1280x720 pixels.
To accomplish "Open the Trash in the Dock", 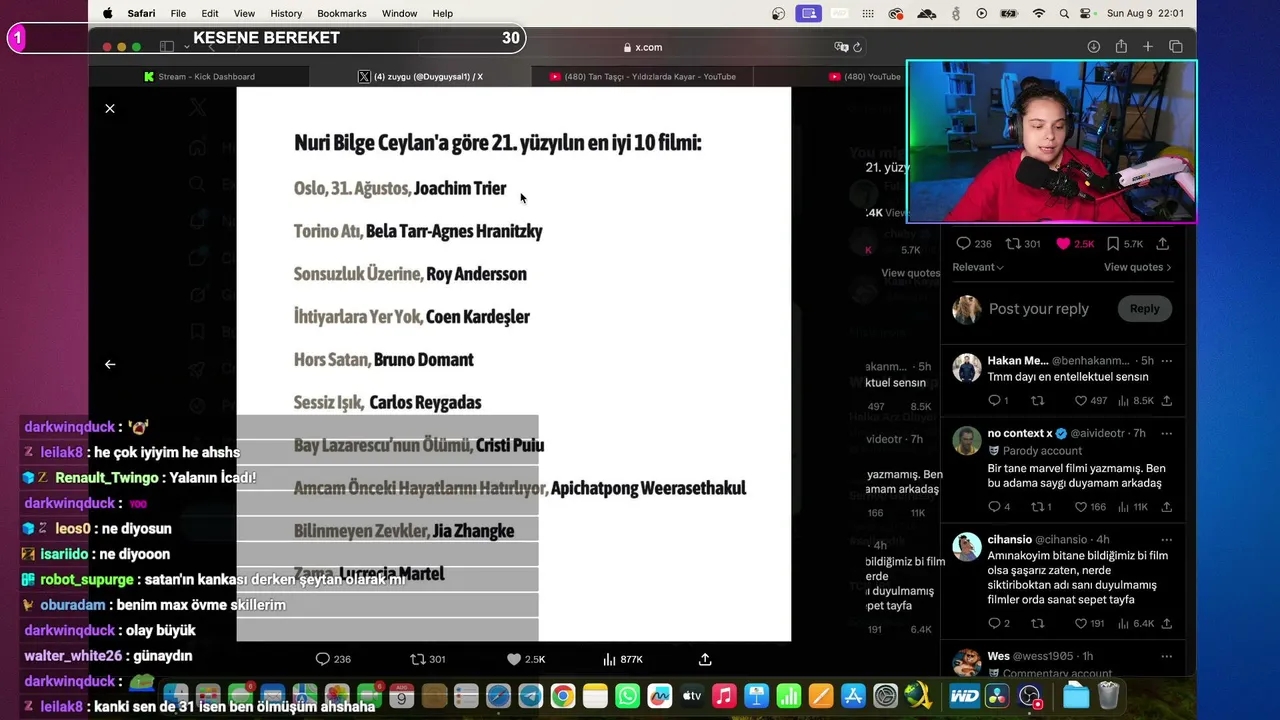I will tap(1108, 696).
